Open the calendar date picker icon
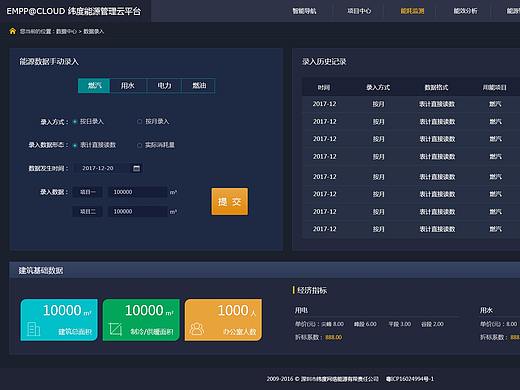The width and height of the screenshot is (520, 390). [x=136, y=168]
